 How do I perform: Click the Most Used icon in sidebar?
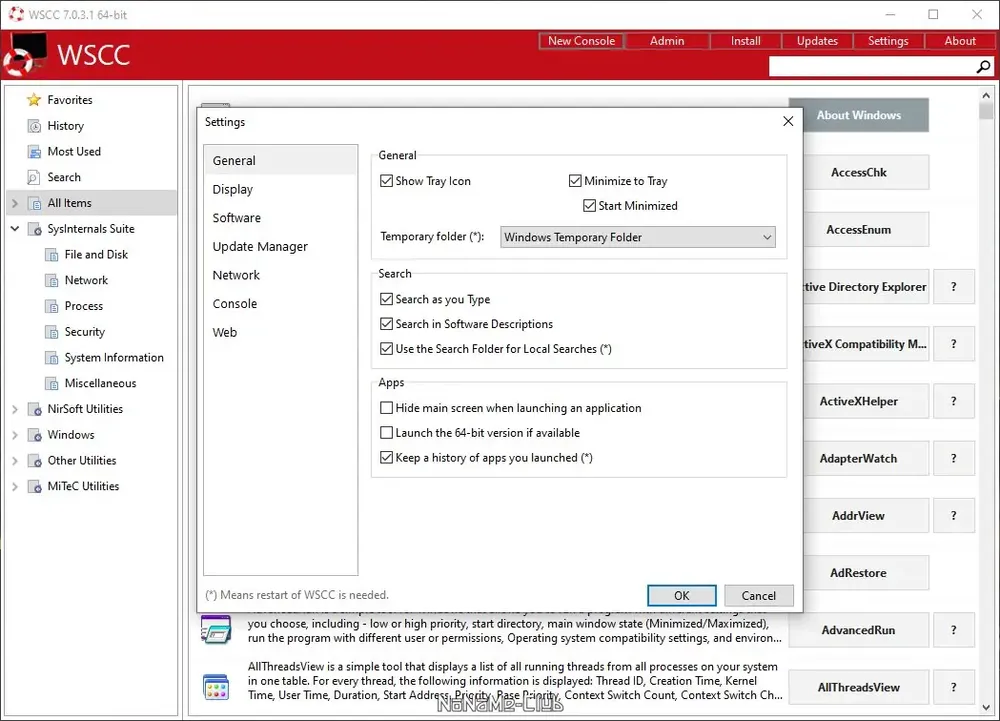pyautogui.click(x=34, y=152)
